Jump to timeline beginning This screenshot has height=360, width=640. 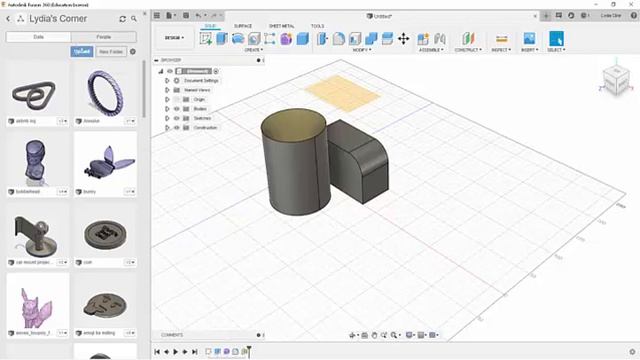[x=157, y=351]
